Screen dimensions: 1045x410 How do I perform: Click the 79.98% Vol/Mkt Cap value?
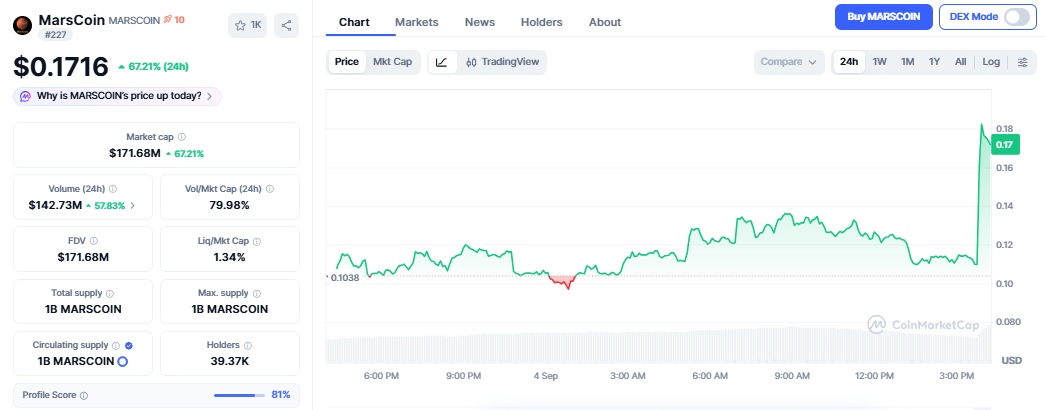[227, 205]
